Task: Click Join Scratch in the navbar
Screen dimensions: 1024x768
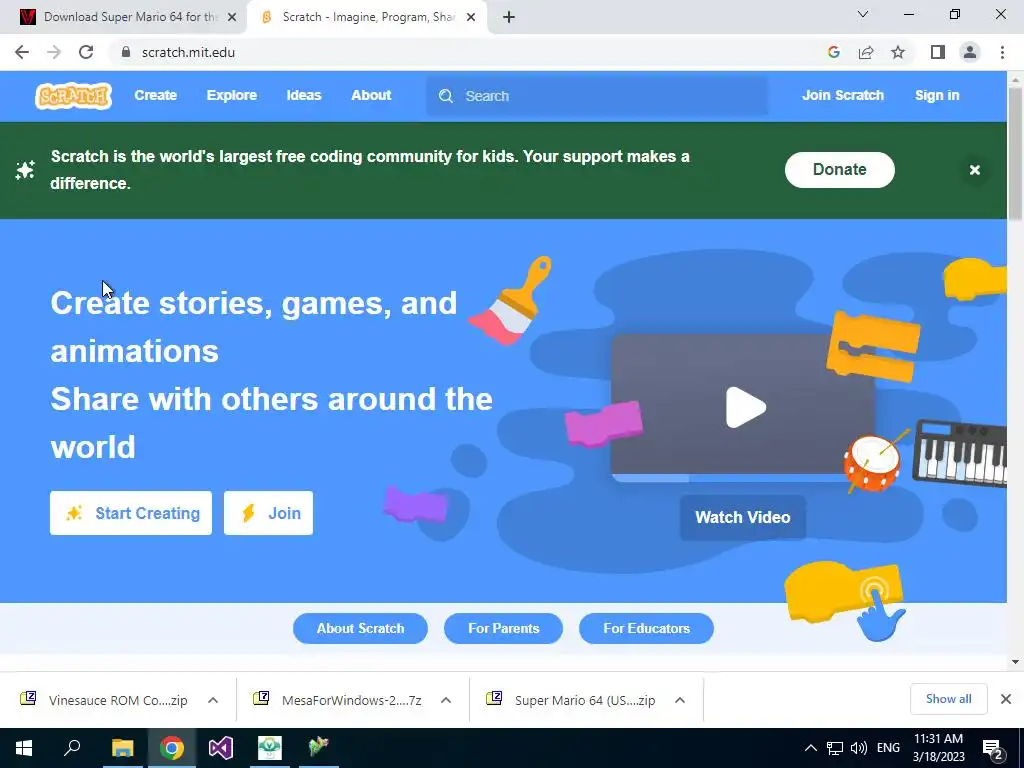Action: pos(842,95)
